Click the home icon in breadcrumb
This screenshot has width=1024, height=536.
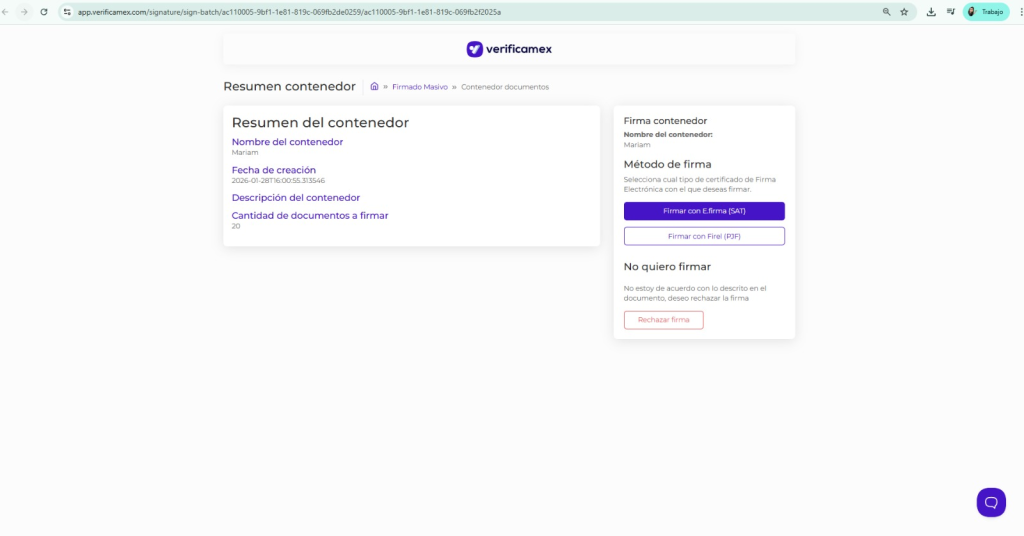pyautogui.click(x=374, y=87)
